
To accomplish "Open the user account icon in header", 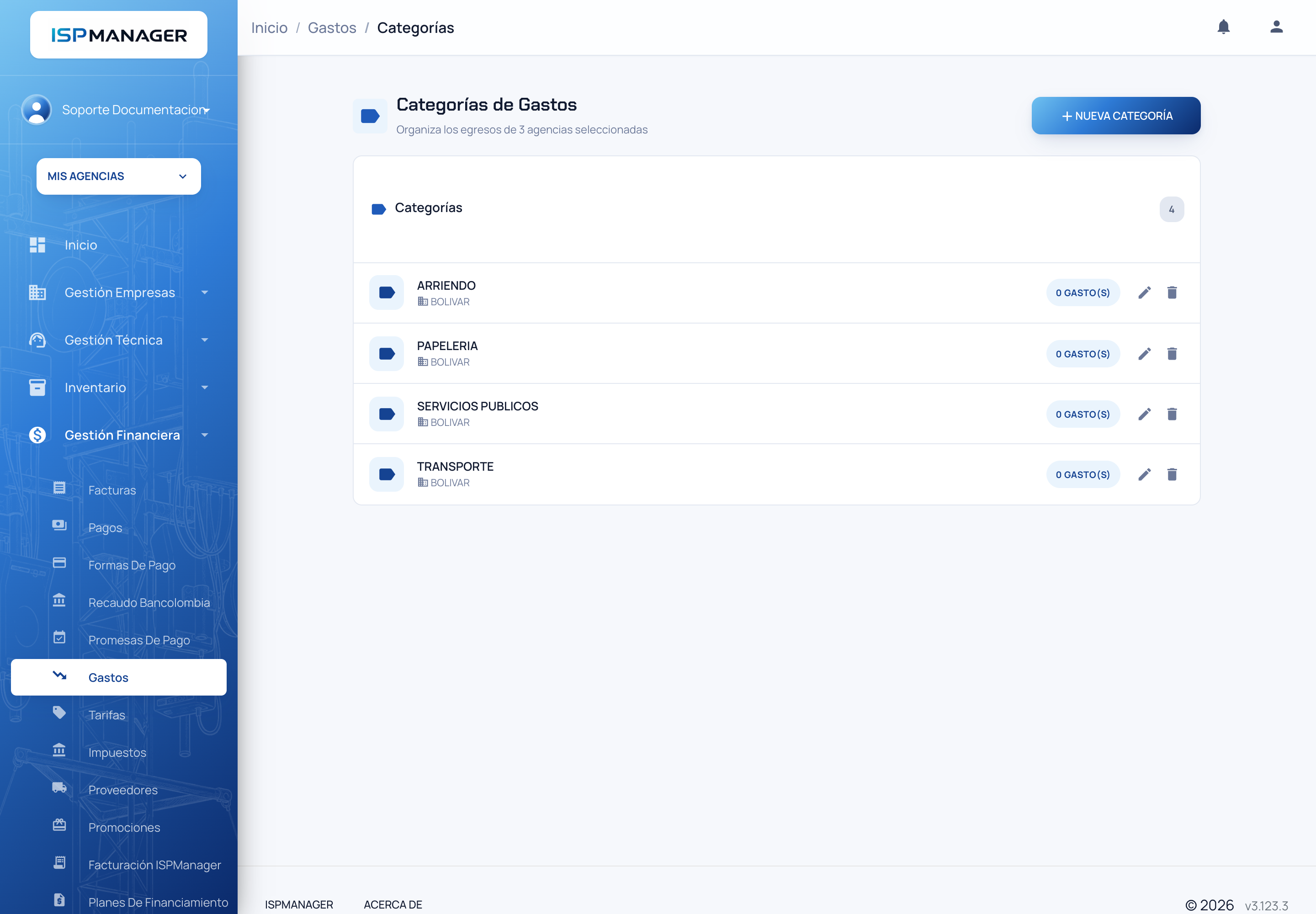I will coord(1276,27).
